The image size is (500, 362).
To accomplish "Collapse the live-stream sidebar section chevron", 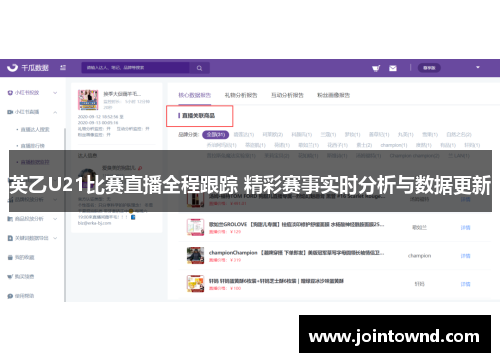I will pos(55,112).
